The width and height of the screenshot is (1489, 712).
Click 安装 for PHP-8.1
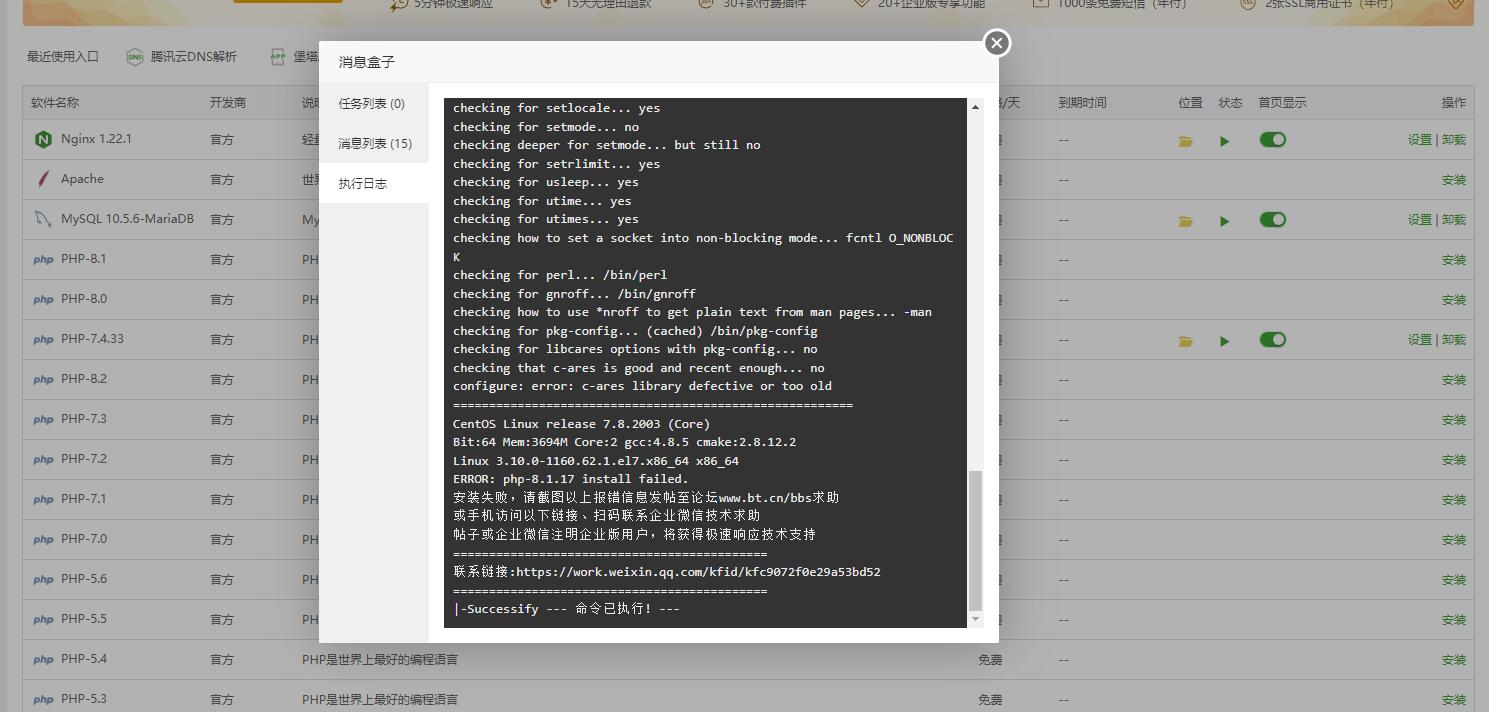click(1454, 260)
